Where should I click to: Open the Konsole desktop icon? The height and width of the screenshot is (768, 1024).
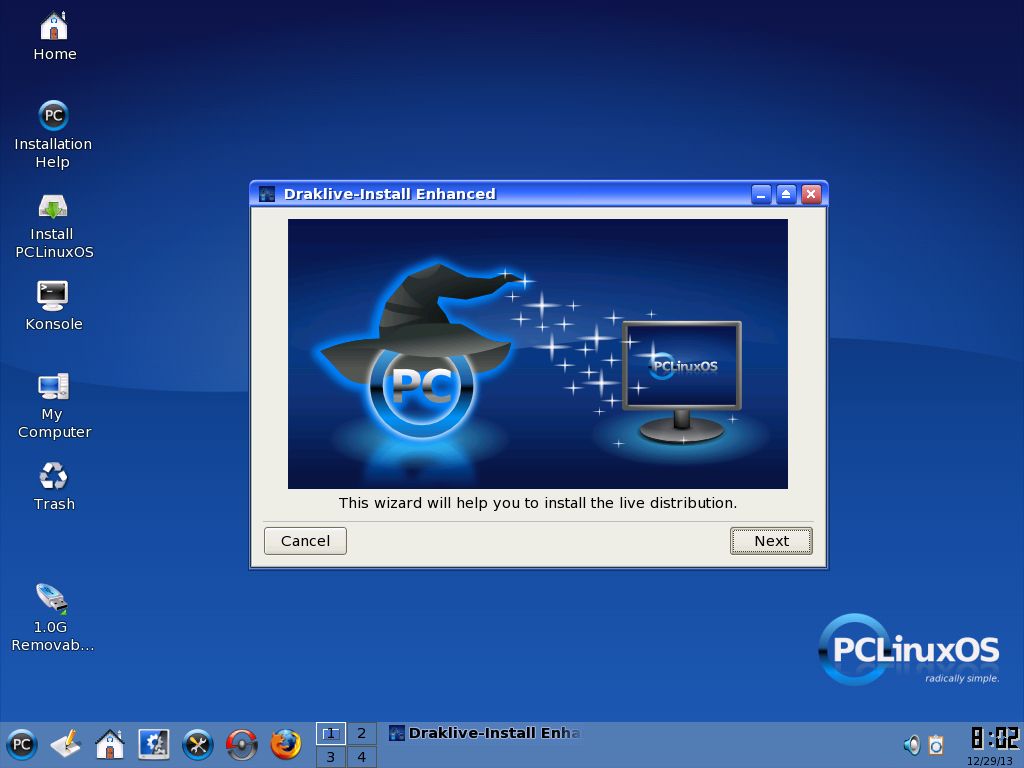(x=54, y=306)
